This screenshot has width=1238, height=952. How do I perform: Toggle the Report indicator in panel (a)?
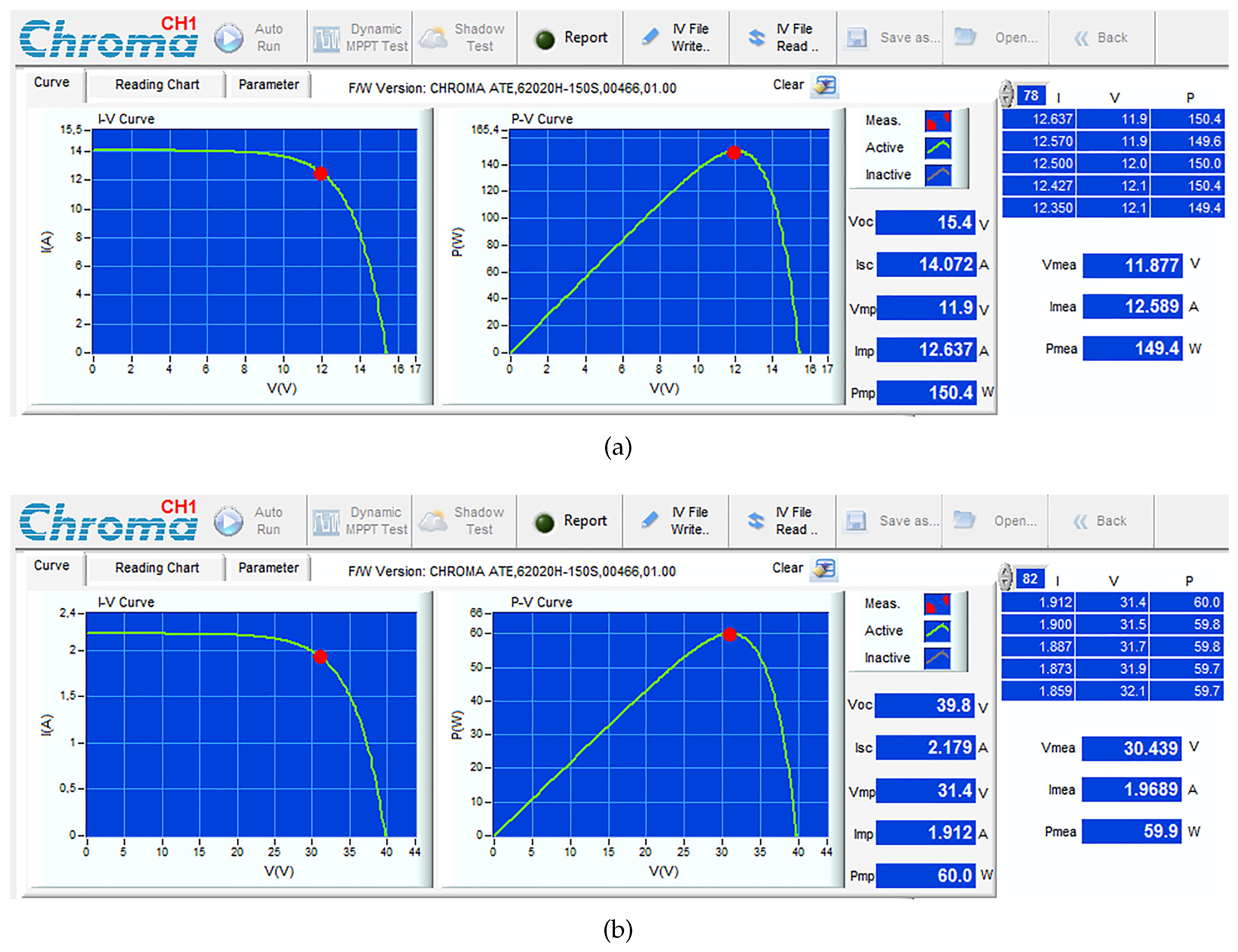[545, 39]
